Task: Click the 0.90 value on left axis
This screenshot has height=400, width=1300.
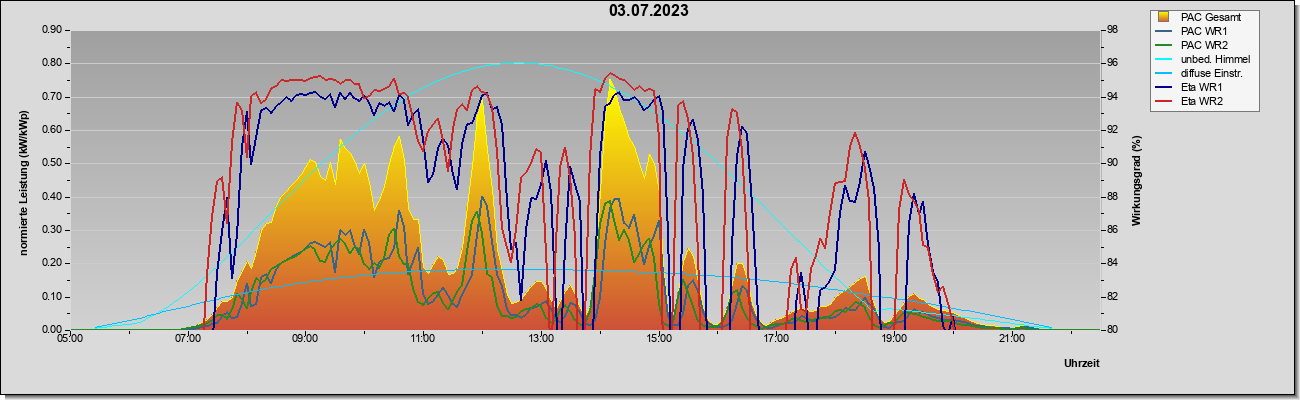Action: pyautogui.click(x=52, y=30)
